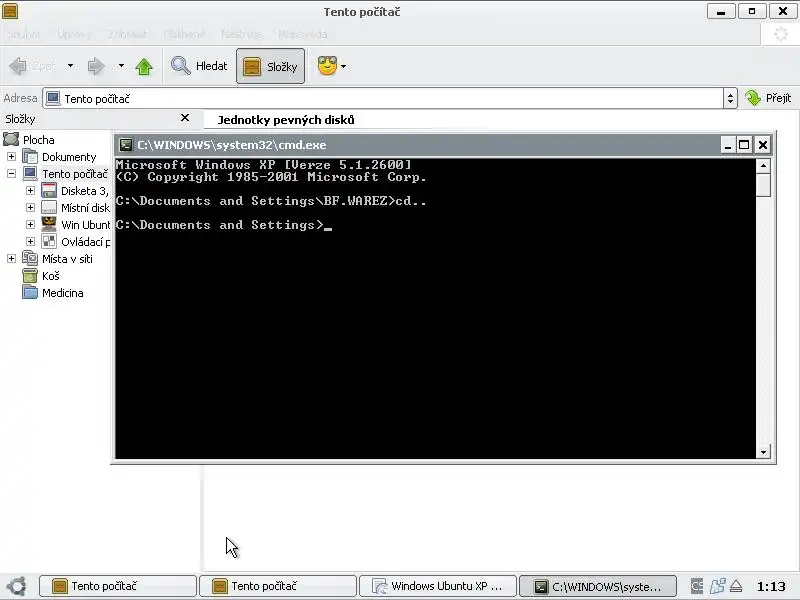The width and height of the screenshot is (800, 600).
Task: Select Dokumenty folder in tree
Action: tap(69, 157)
